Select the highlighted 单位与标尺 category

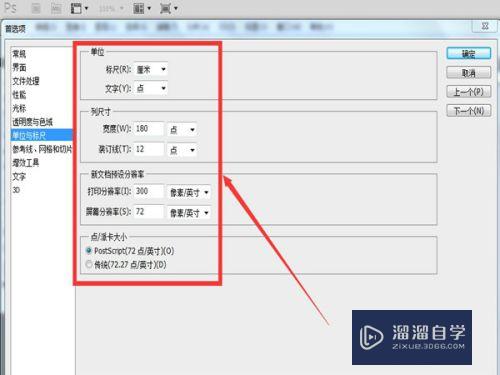pos(41,135)
